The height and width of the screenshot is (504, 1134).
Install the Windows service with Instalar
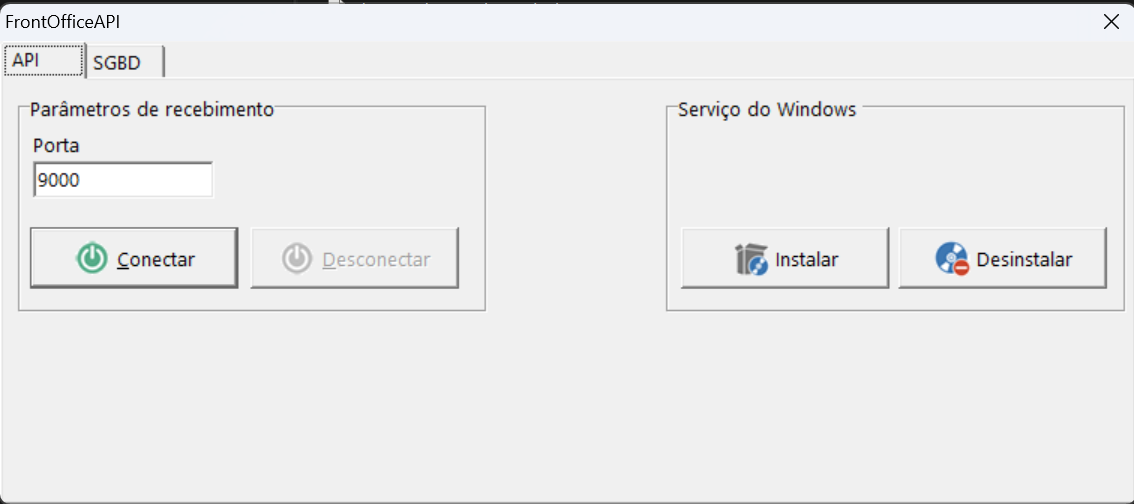tap(785, 258)
